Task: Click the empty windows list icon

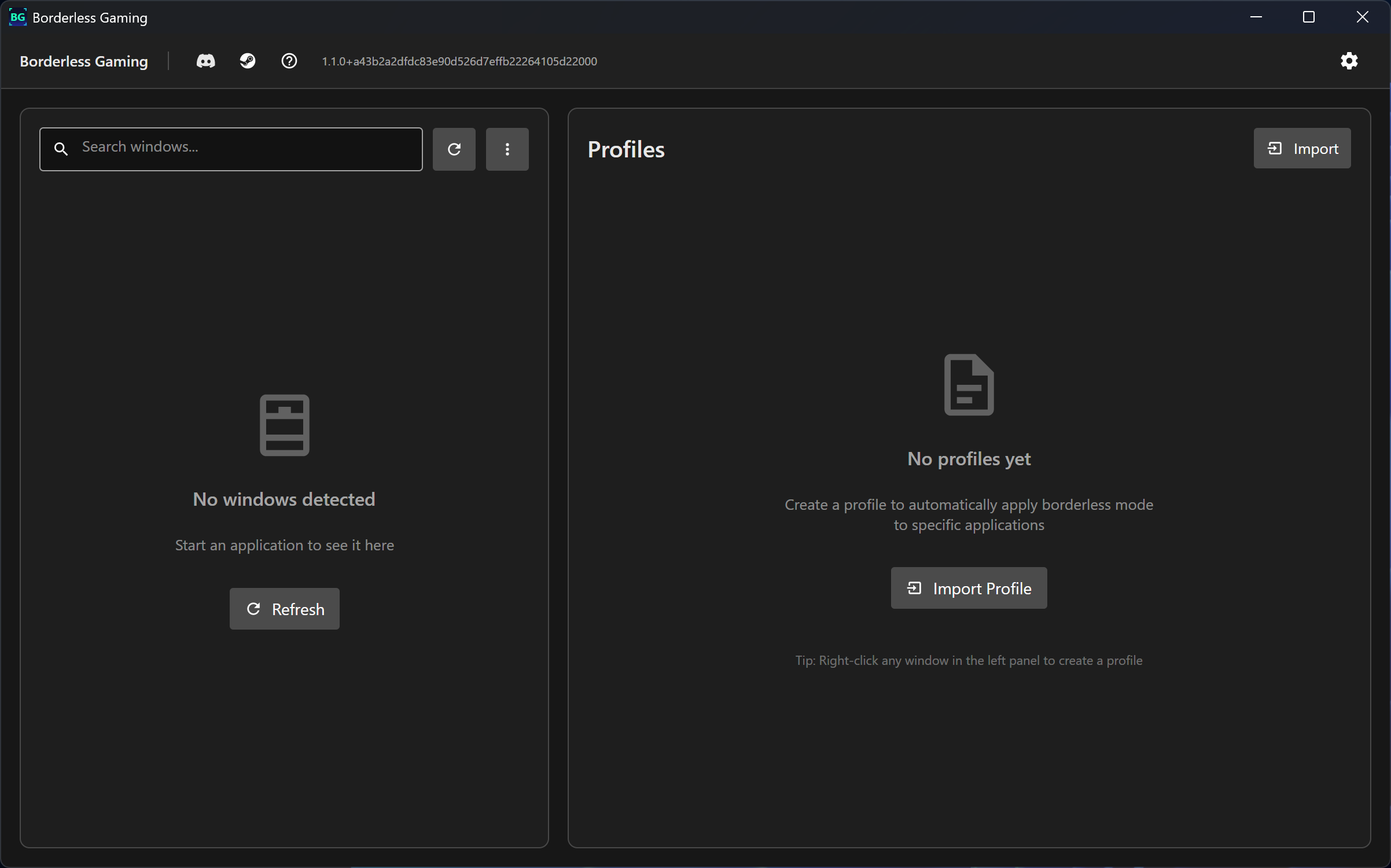Action: tap(284, 425)
